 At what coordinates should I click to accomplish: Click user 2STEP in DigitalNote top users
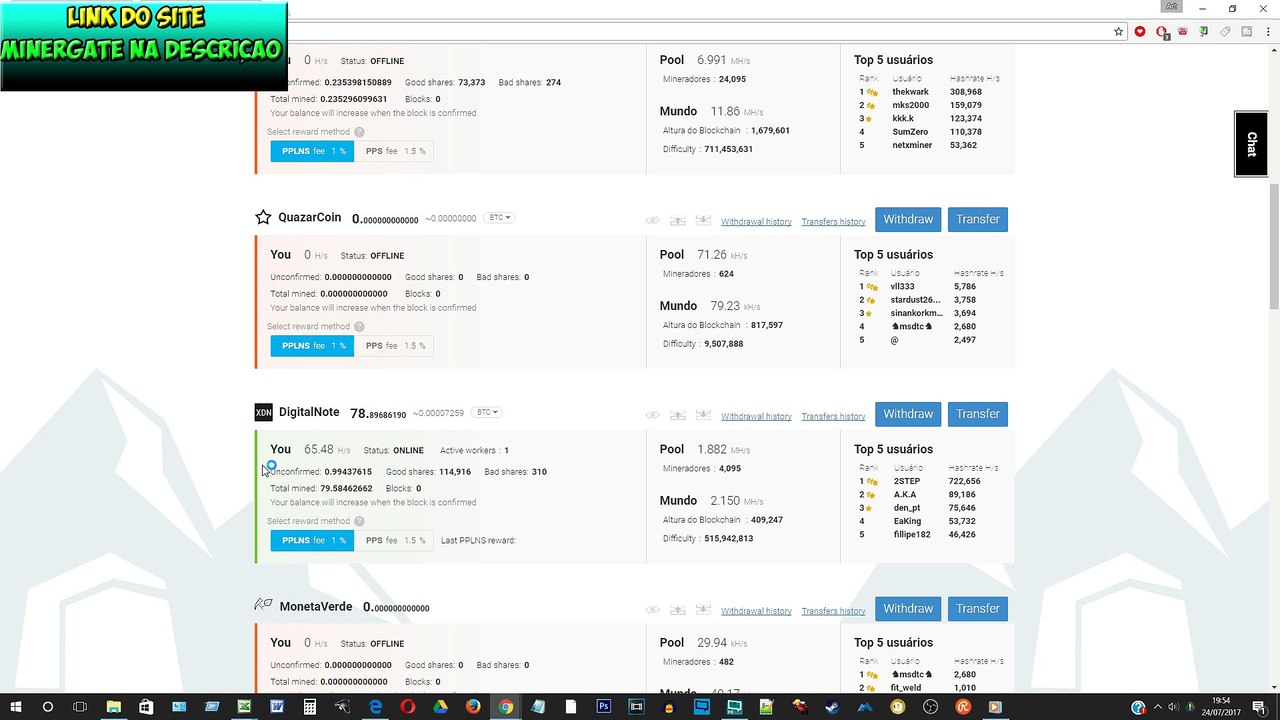[907, 481]
